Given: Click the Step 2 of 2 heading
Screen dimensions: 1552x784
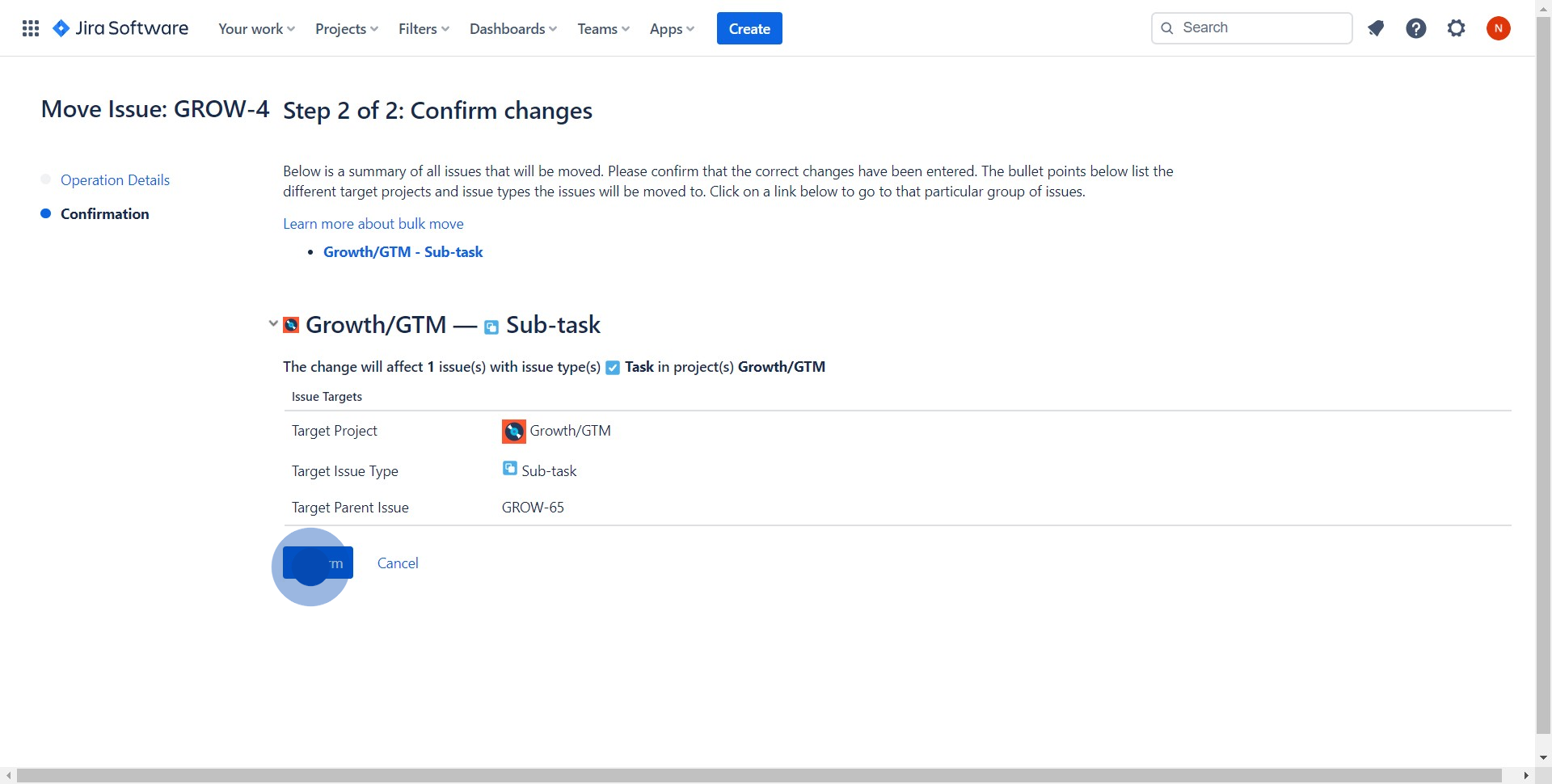Looking at the screenshot, I should tap(437, 111).
